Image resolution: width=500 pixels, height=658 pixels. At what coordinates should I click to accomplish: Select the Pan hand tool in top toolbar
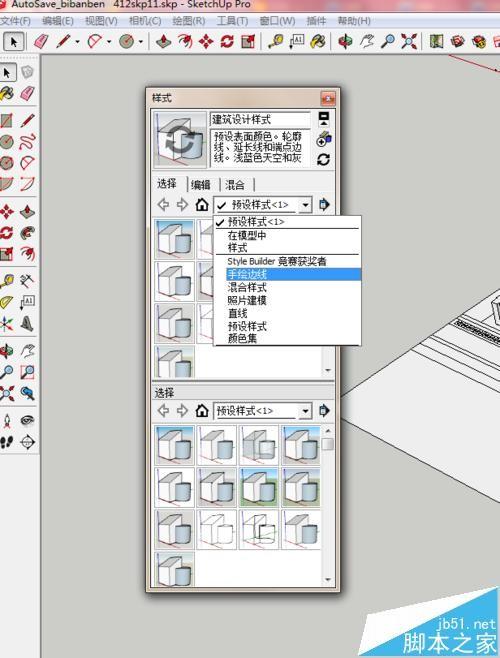click(x=367, y=42)
